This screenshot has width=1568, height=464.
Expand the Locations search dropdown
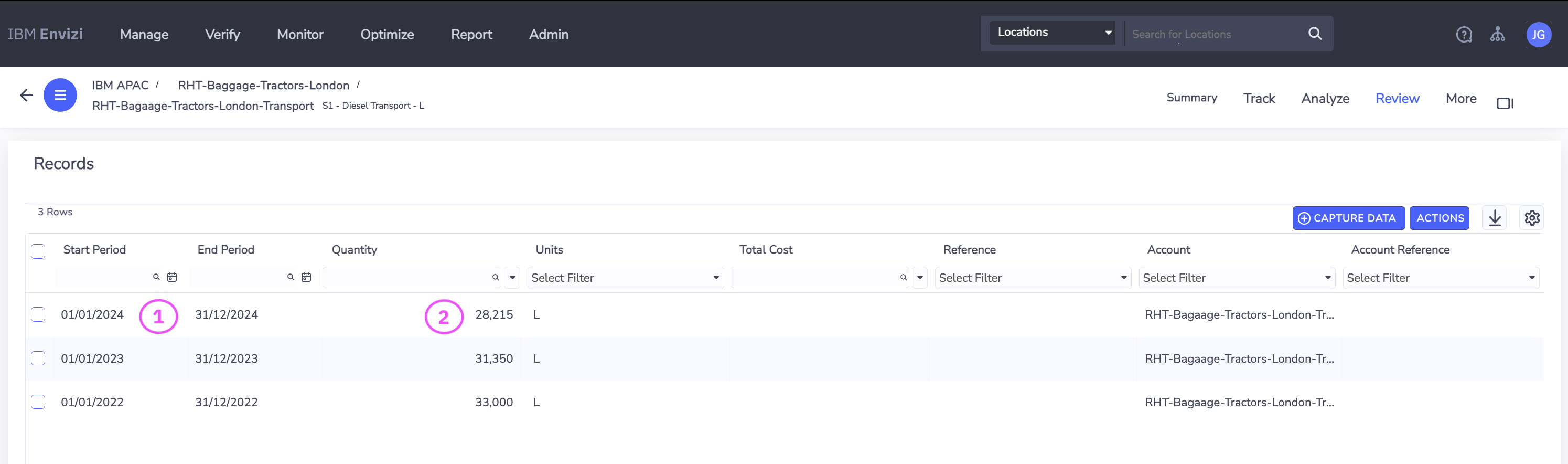(x=1054, y=32)
